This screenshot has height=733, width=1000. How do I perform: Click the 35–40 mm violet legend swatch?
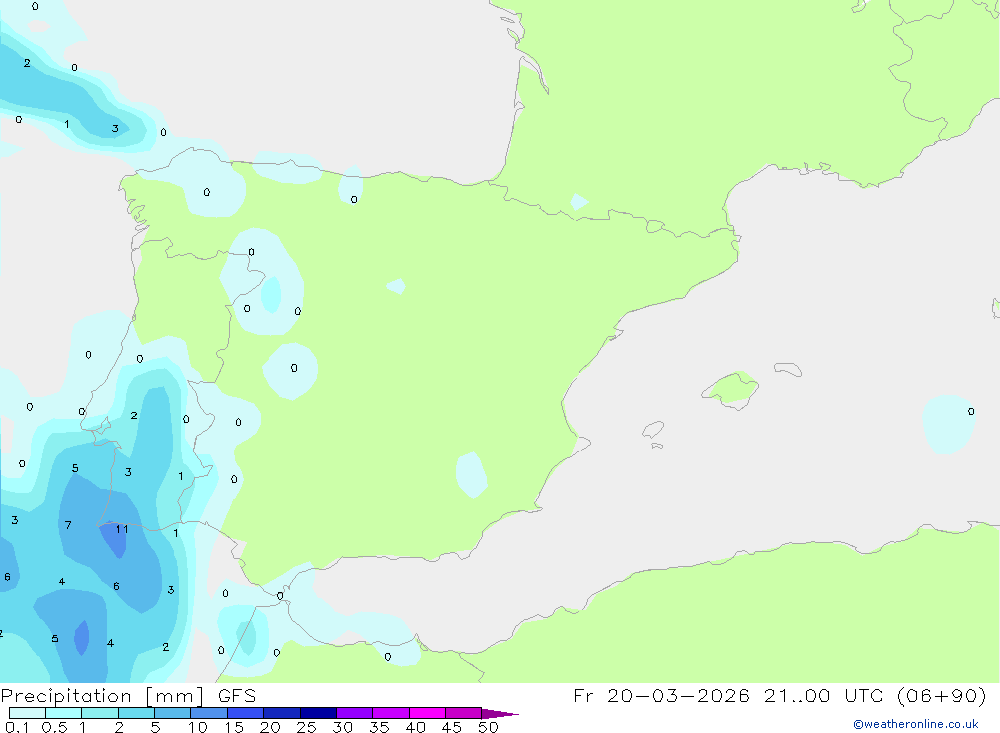click(x=390, y=713)
